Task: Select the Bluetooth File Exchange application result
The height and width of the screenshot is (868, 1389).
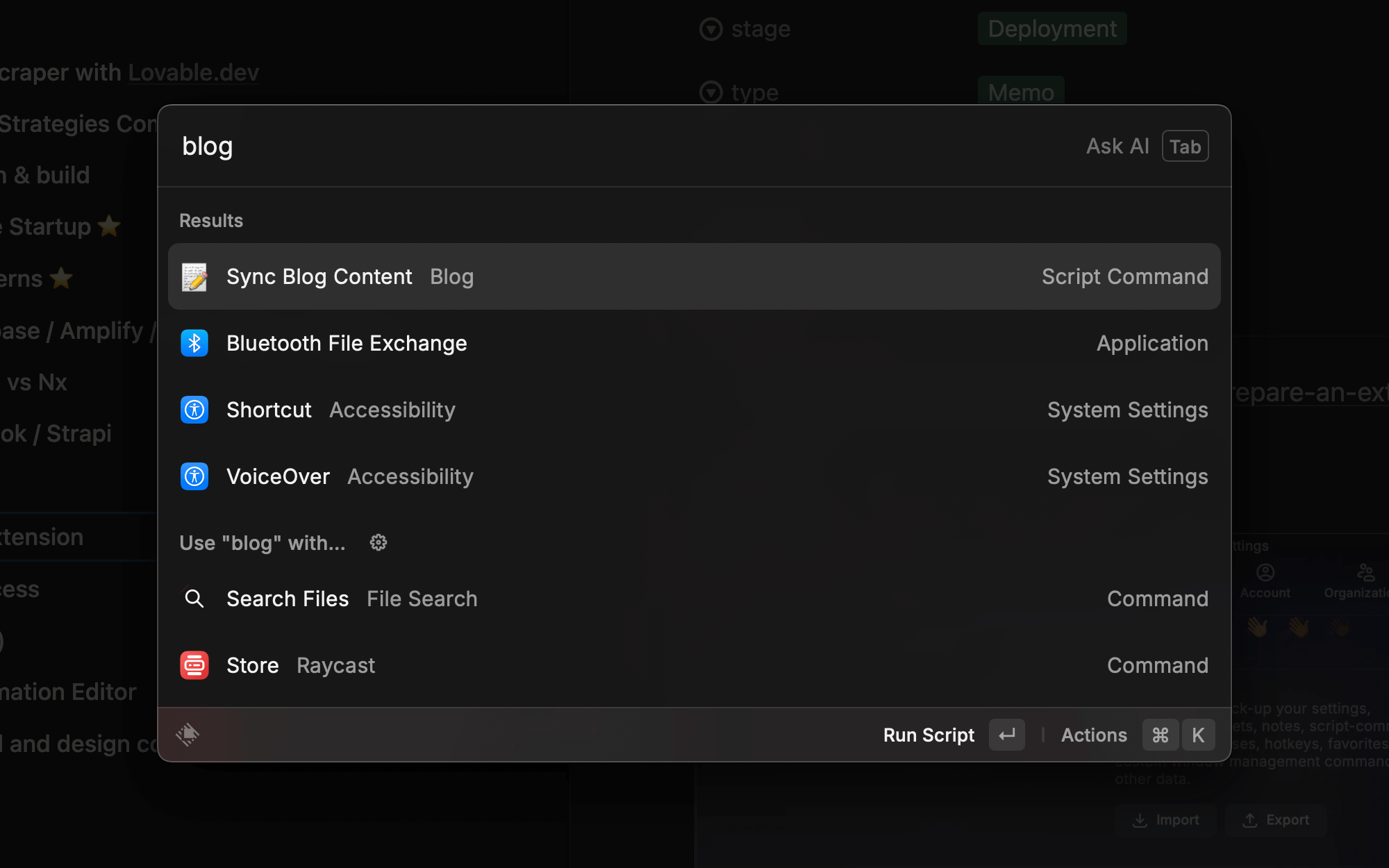Action: (x=693, y=344)
